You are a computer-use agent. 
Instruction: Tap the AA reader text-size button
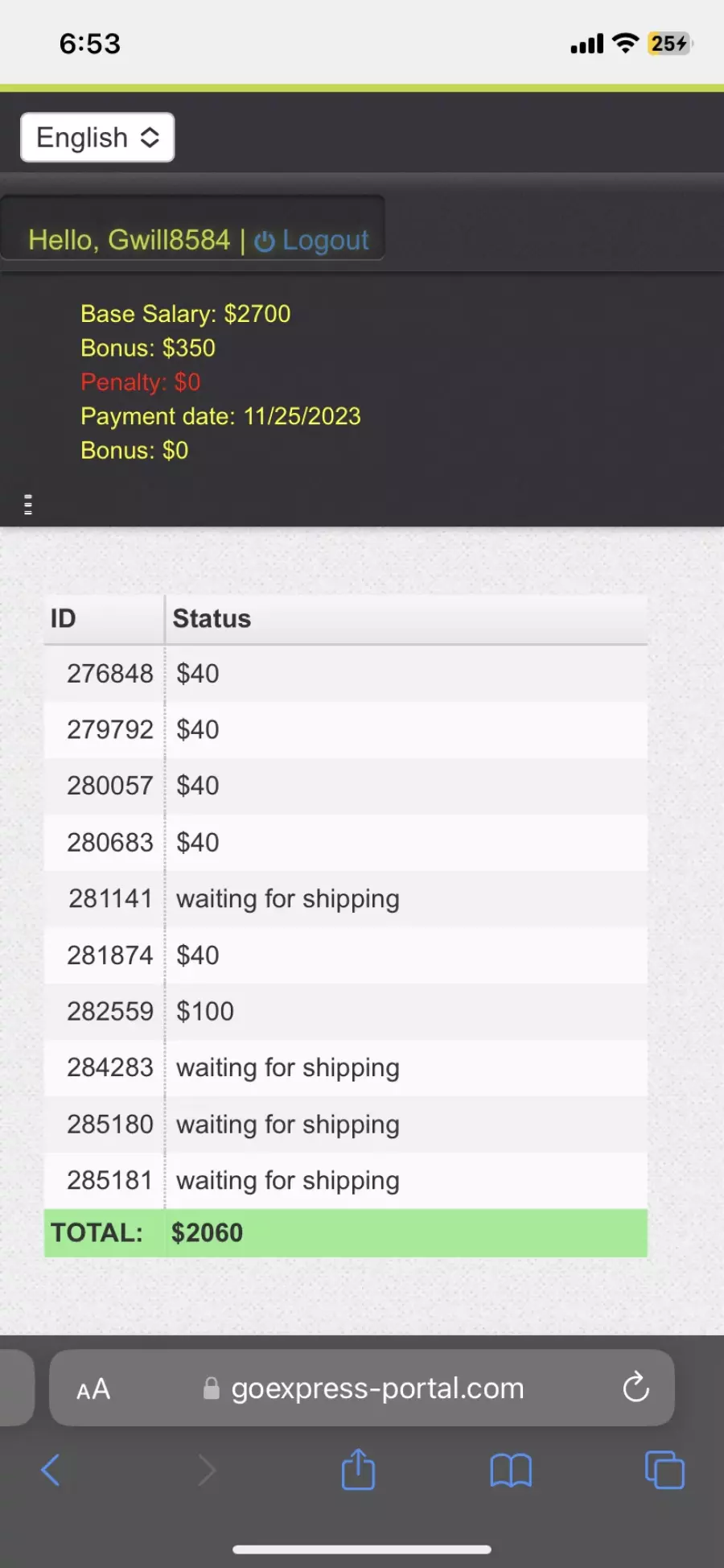point(93,1389)
